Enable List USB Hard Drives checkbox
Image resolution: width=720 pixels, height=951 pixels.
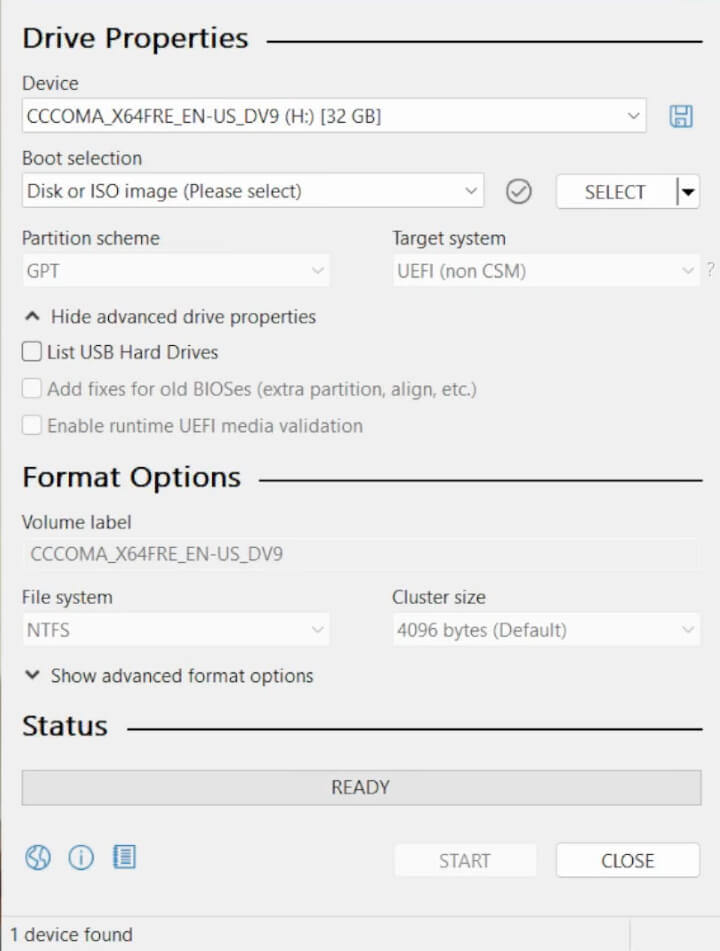pos(33,352)
